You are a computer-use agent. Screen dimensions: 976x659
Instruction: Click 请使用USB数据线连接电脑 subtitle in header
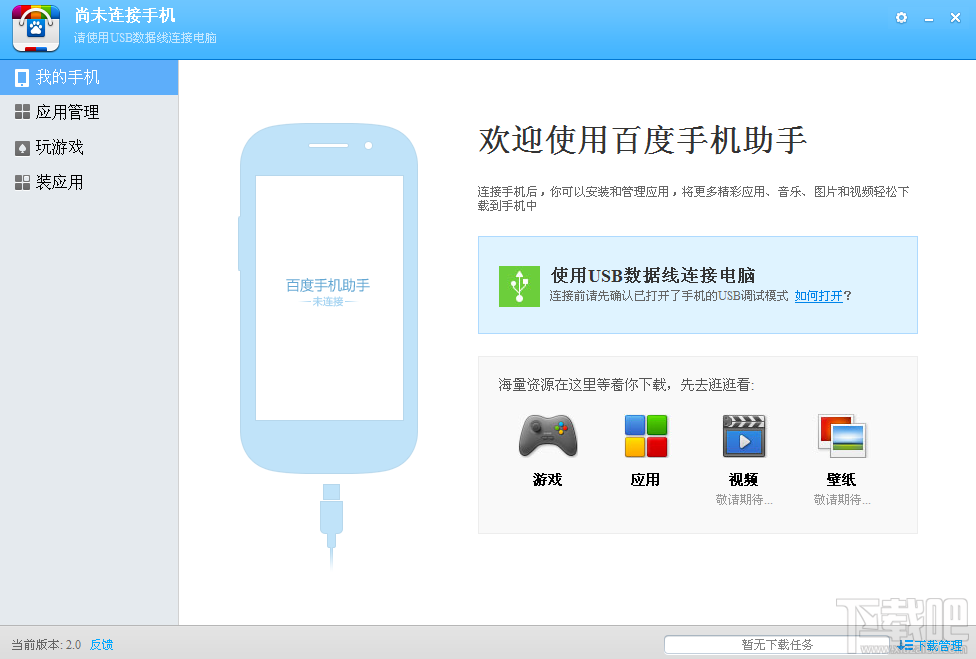[x=145, y=38]
